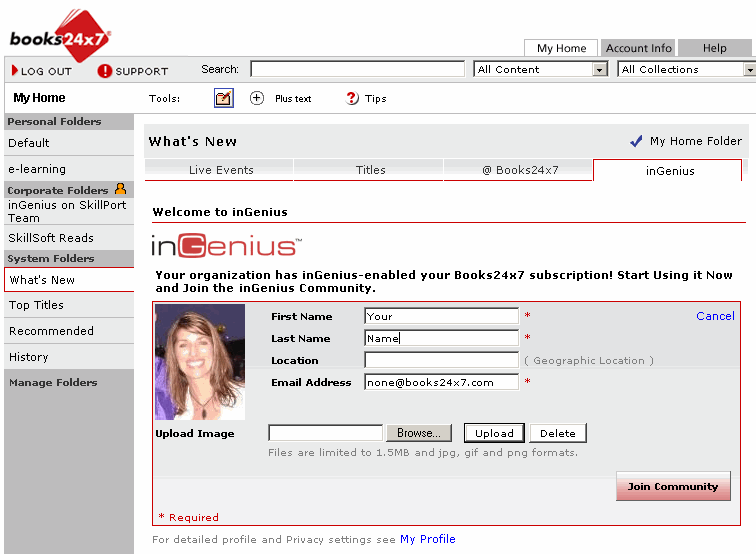Click the Plus text circle icon

(256, 98)
